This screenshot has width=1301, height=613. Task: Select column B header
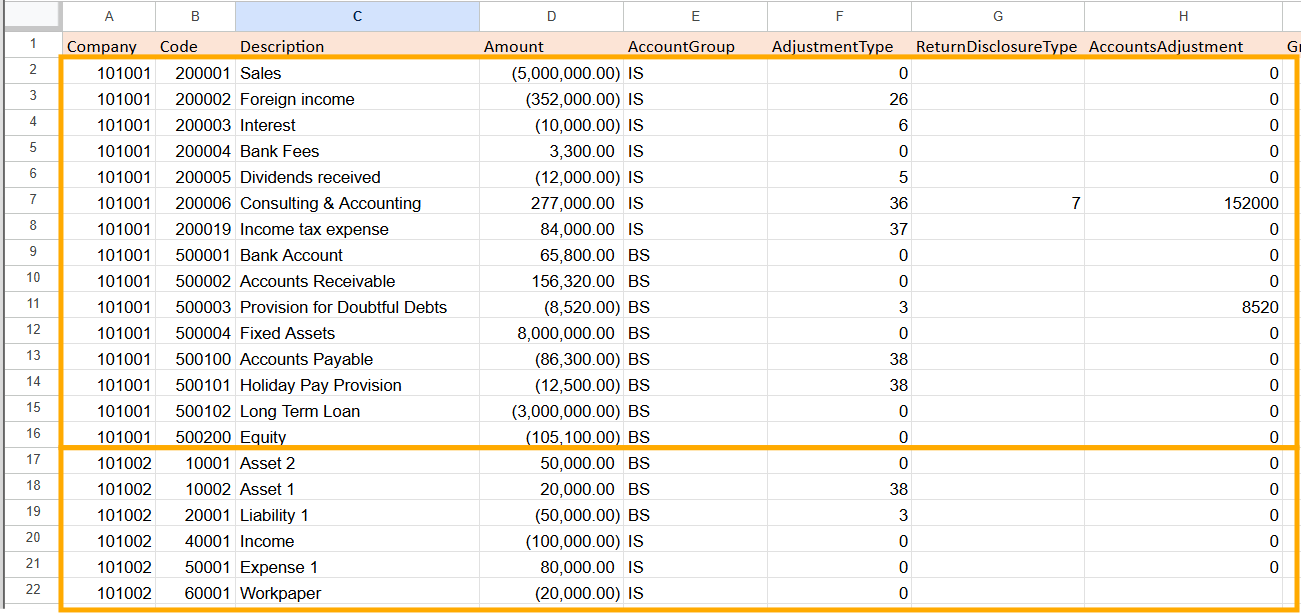coord(196,16)
